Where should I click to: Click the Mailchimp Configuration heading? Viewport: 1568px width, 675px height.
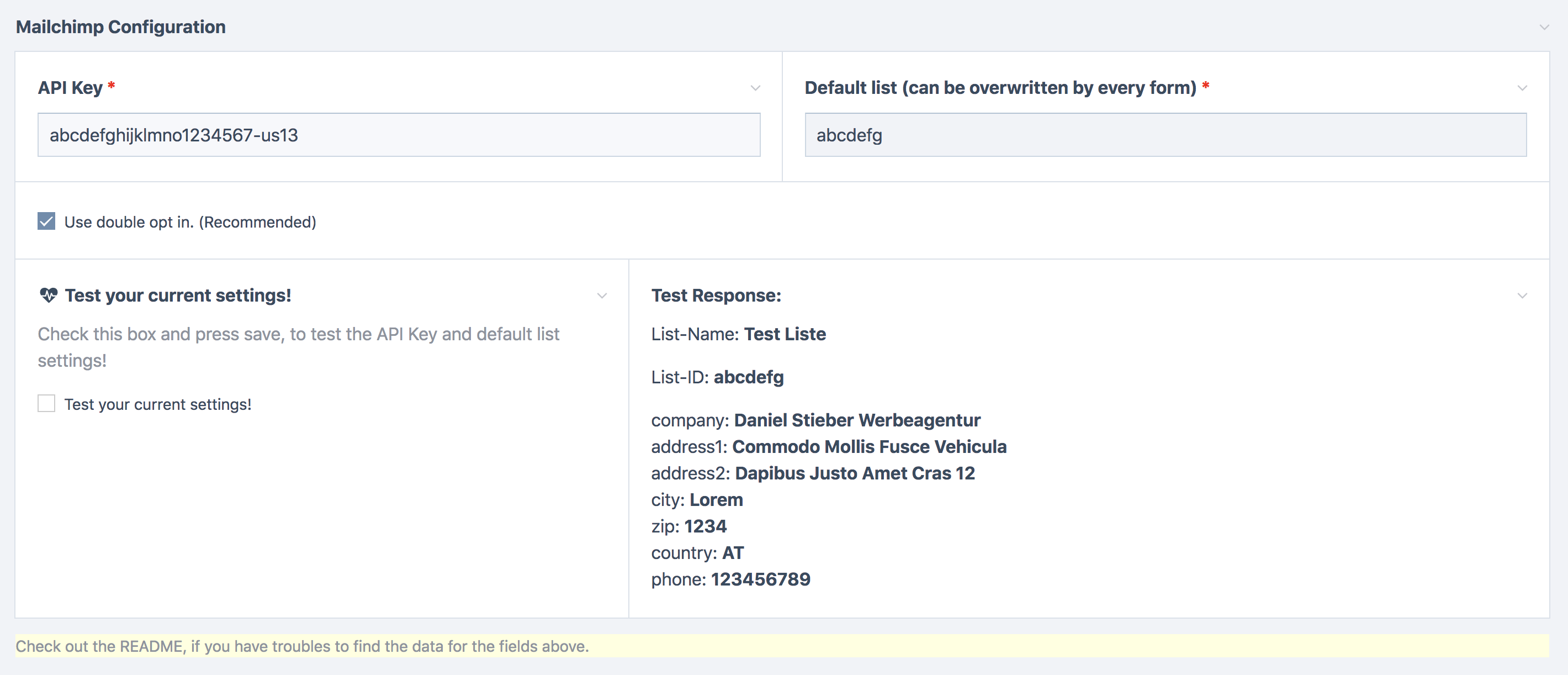(x=120, y=27)
